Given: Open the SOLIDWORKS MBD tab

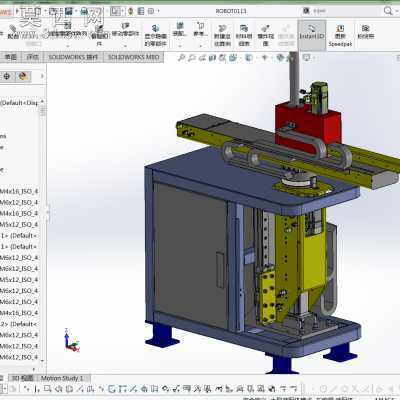Looking at the screenshot, I should [134, 57].
